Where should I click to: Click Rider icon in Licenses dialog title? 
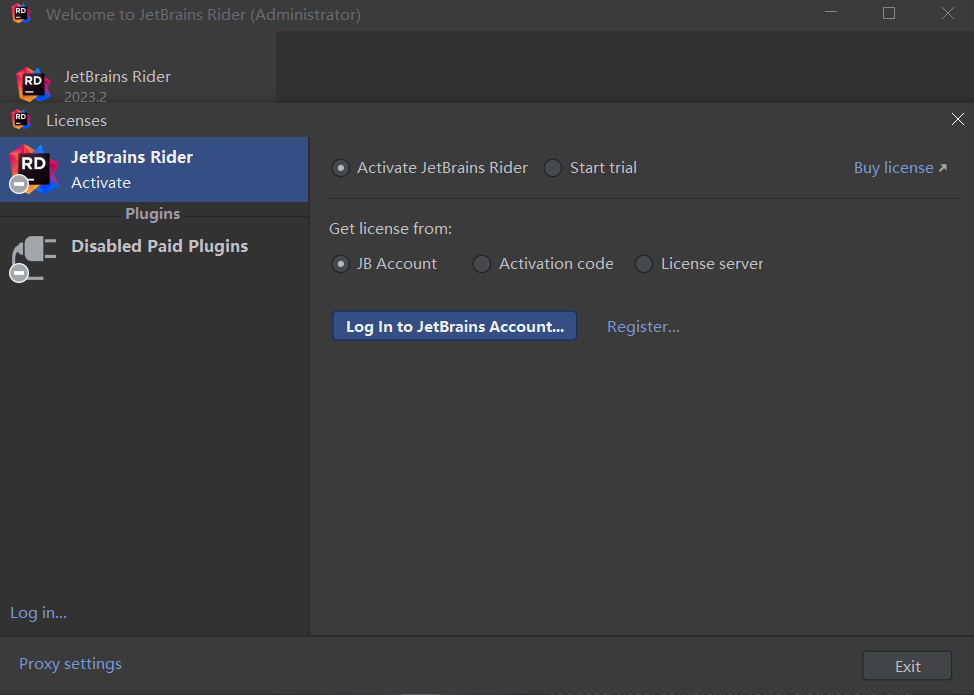[21, 119]
